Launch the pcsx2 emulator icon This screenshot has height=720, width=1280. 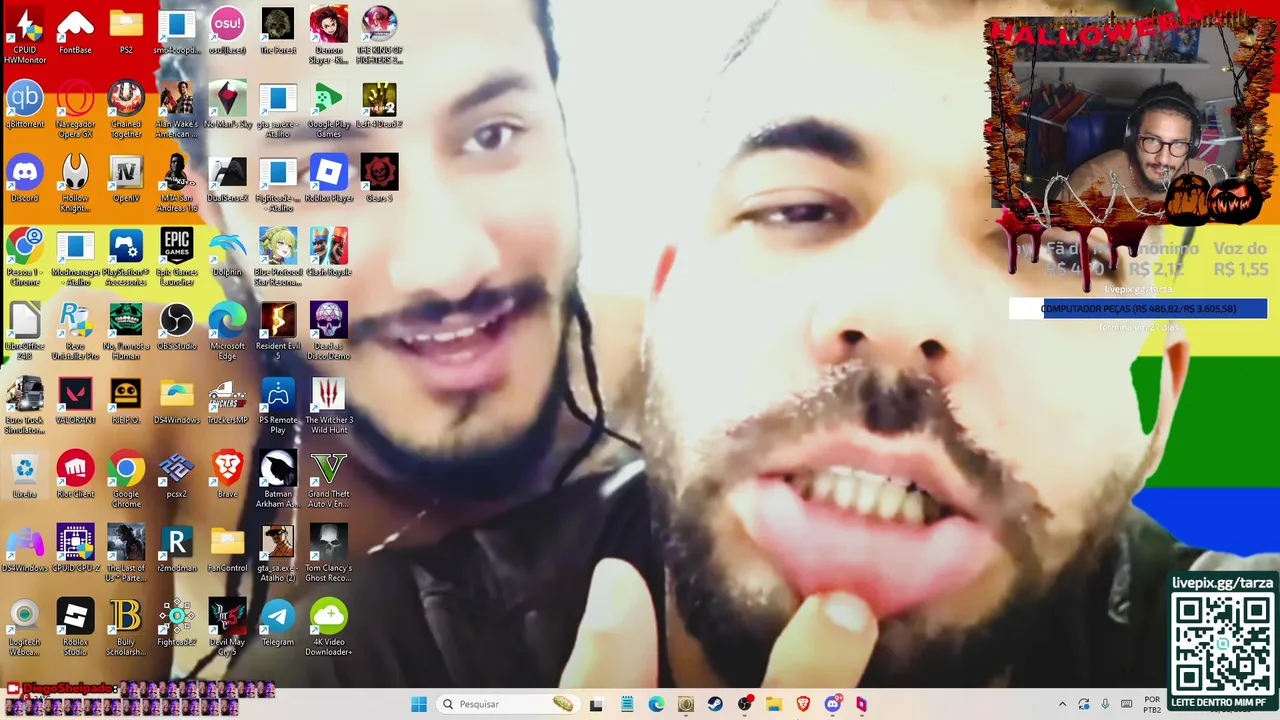click(177, 476)
